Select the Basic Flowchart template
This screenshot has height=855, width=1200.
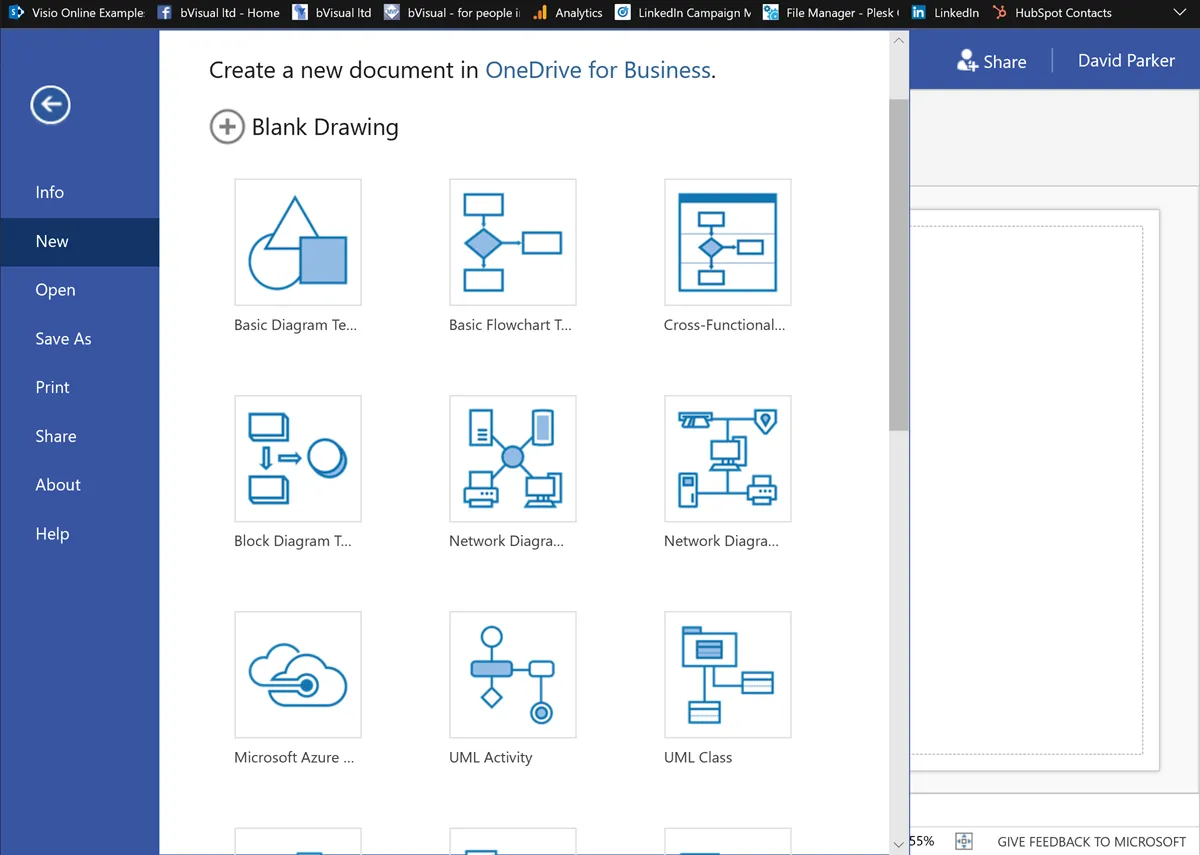pos(512,242)
